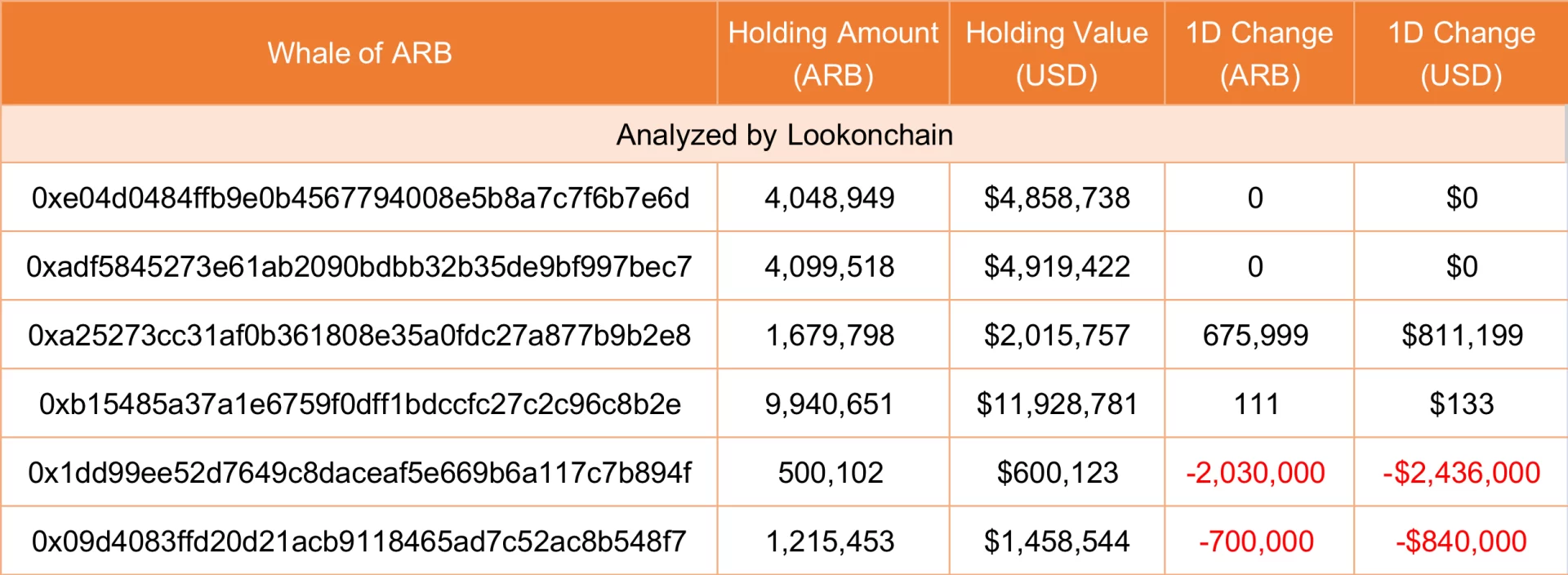Click the $811,199 USD change cell
The width and height of the screenshot is (1568, 575).
(1462, 335)
